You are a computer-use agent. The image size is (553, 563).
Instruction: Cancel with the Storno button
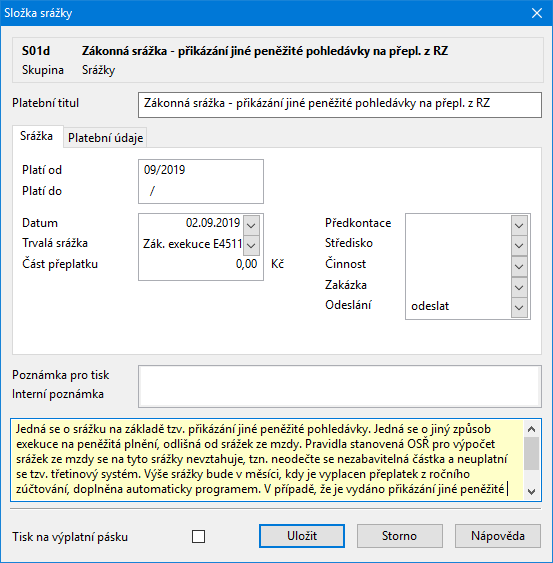pos(400,536)
